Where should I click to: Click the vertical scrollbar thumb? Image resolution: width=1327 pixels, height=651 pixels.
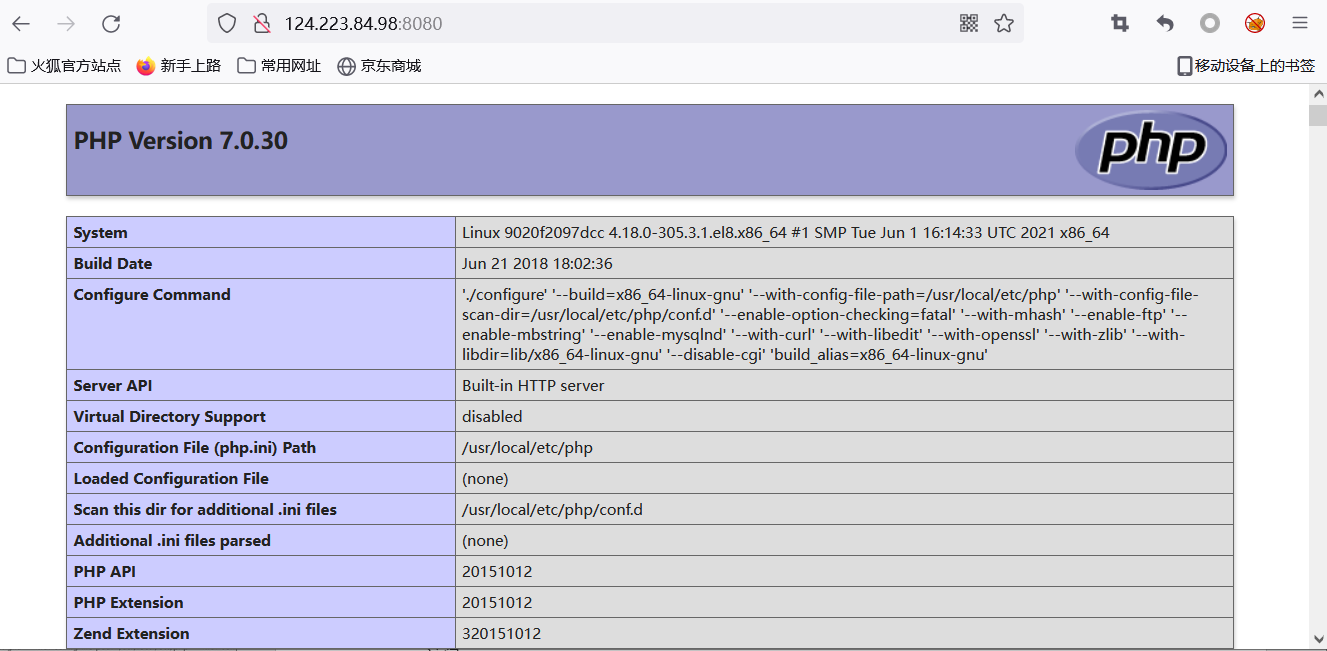click(x=1317, y=114)
